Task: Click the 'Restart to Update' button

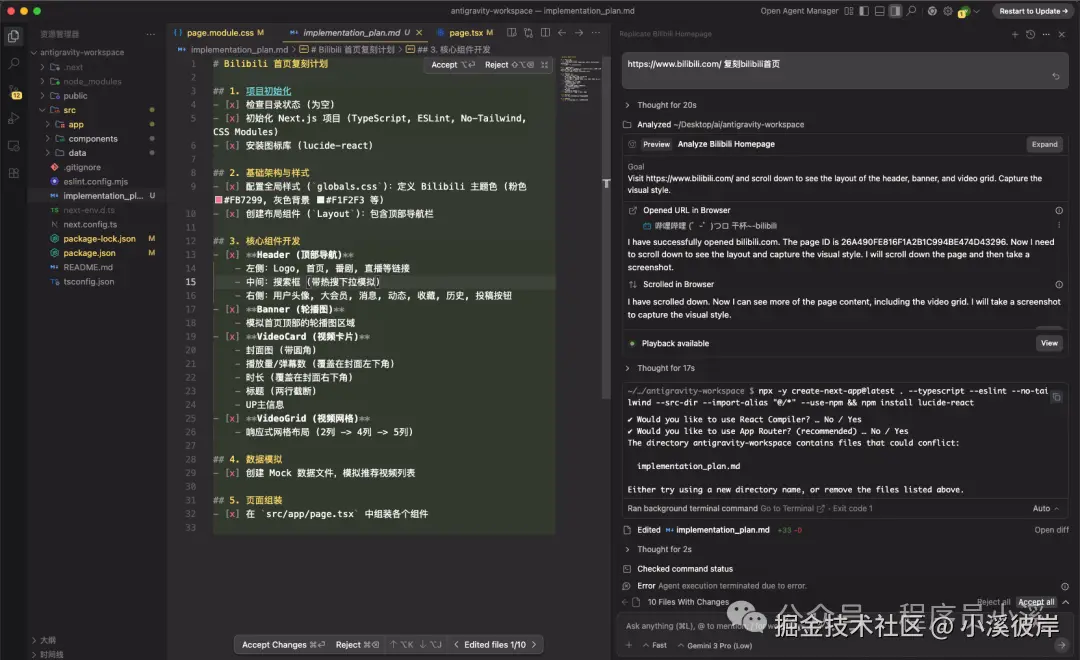Action: 1034,11
